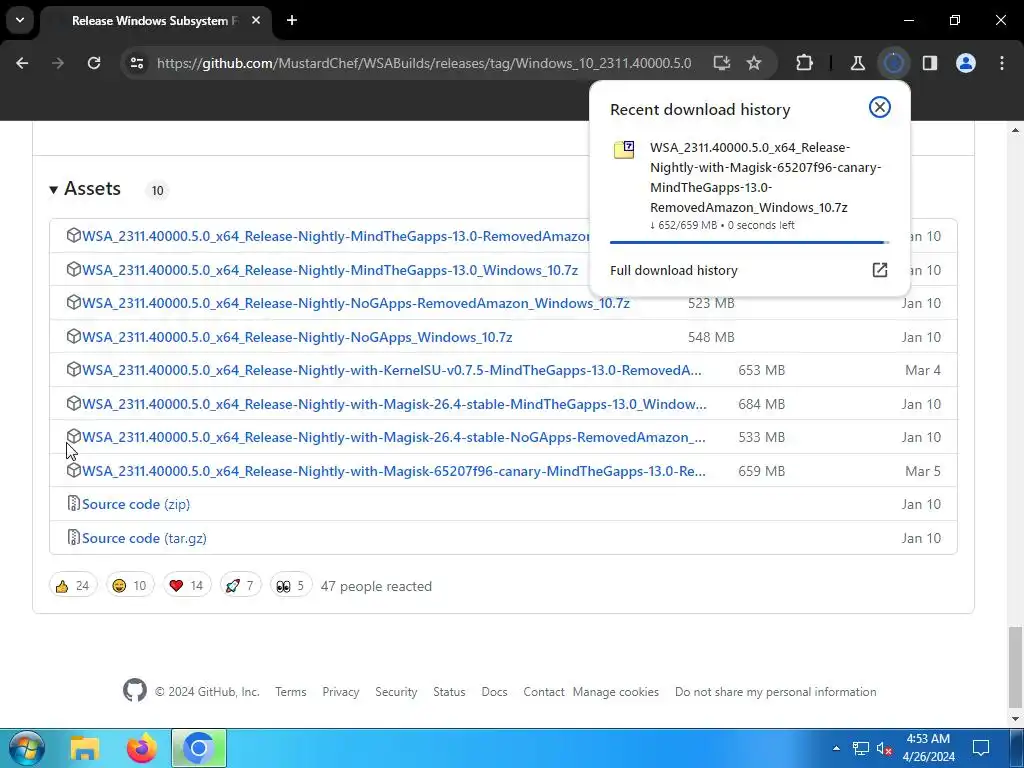Download Source code (tar.gz)
The width and height of the screenshot is (1024, 768).
144,538
